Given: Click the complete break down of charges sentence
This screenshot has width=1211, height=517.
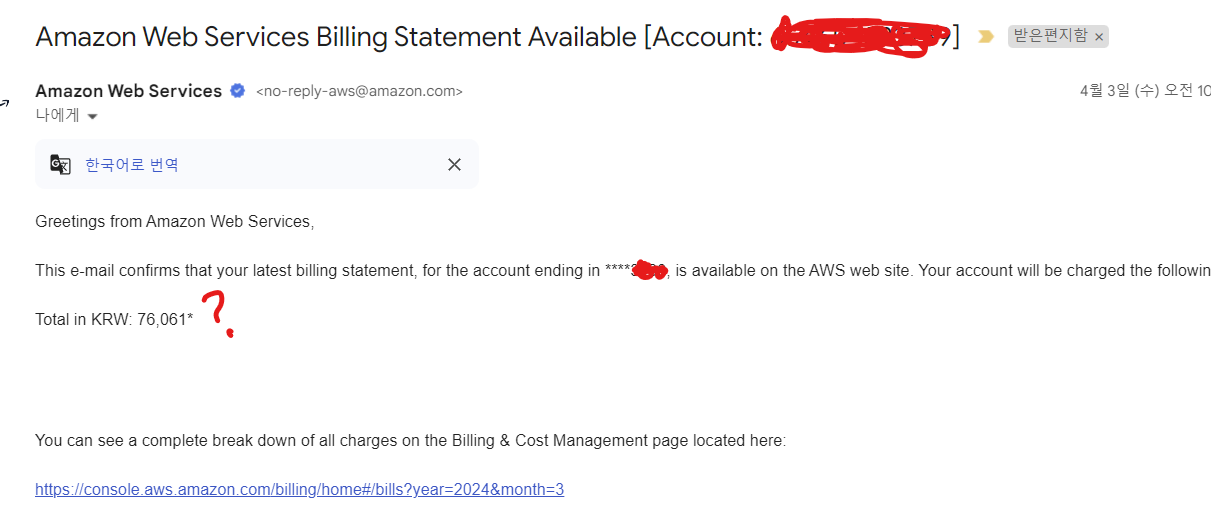Looking at the screenshot, I should coord(410,440).
